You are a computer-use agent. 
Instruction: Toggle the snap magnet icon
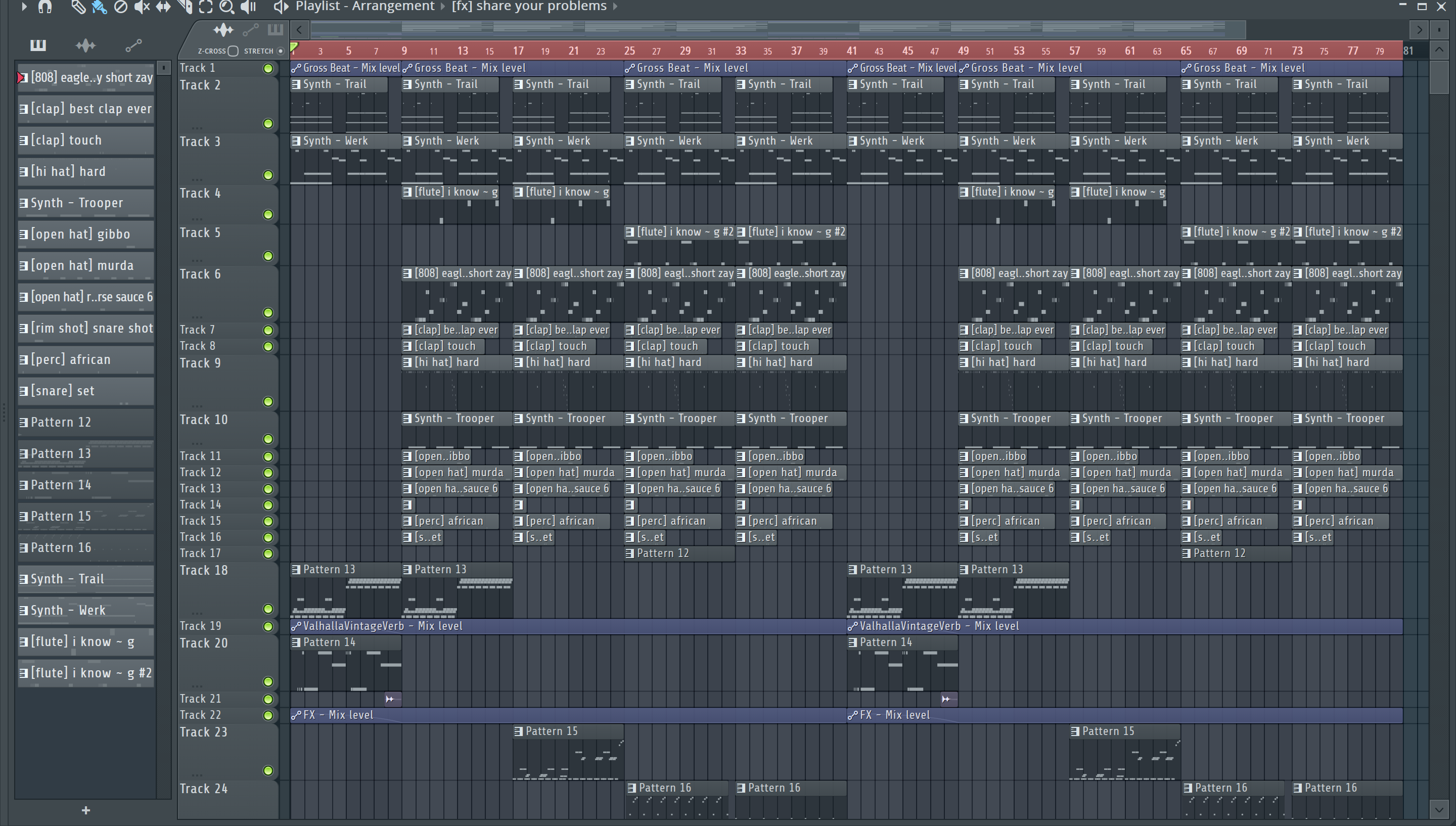(45, 7)
